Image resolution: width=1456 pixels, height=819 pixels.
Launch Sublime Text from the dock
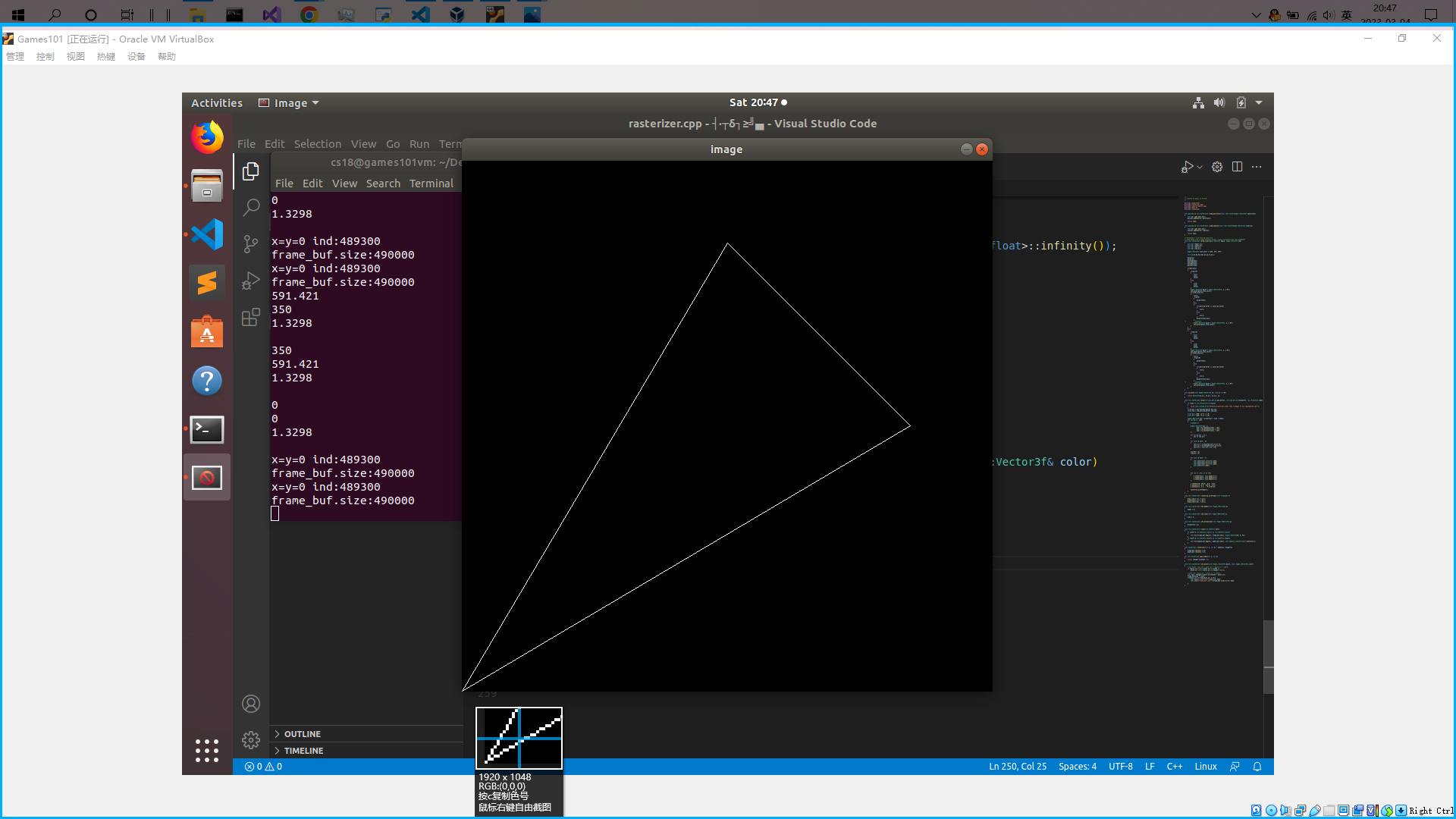pyautogui.click(x=207, y=283)
